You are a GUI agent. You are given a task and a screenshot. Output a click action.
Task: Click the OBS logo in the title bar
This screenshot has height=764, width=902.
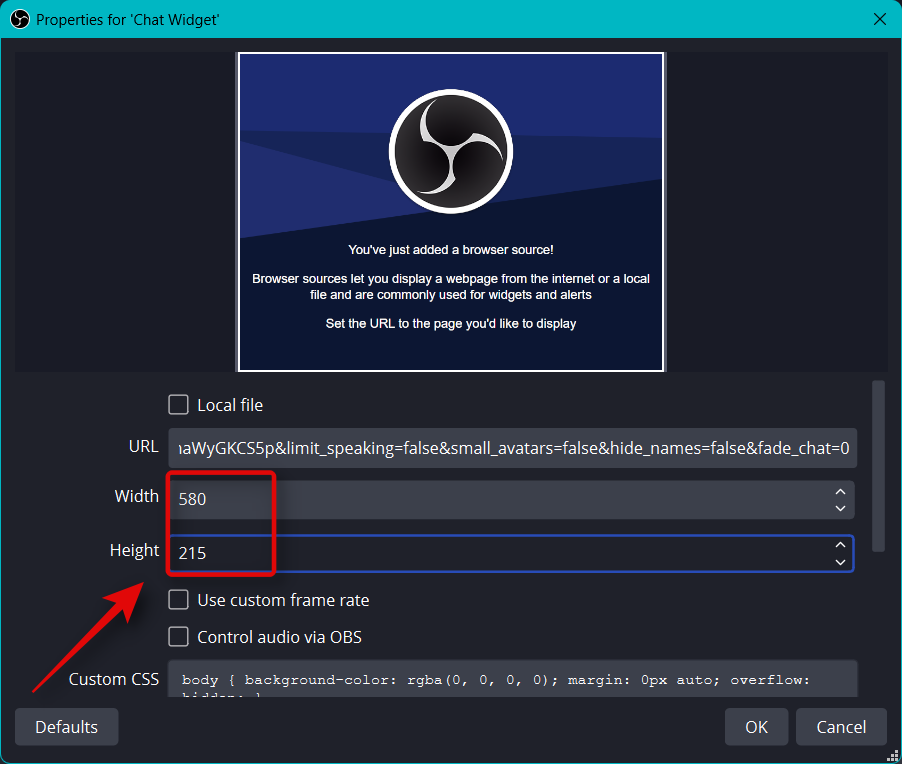[x=20, y=20]
